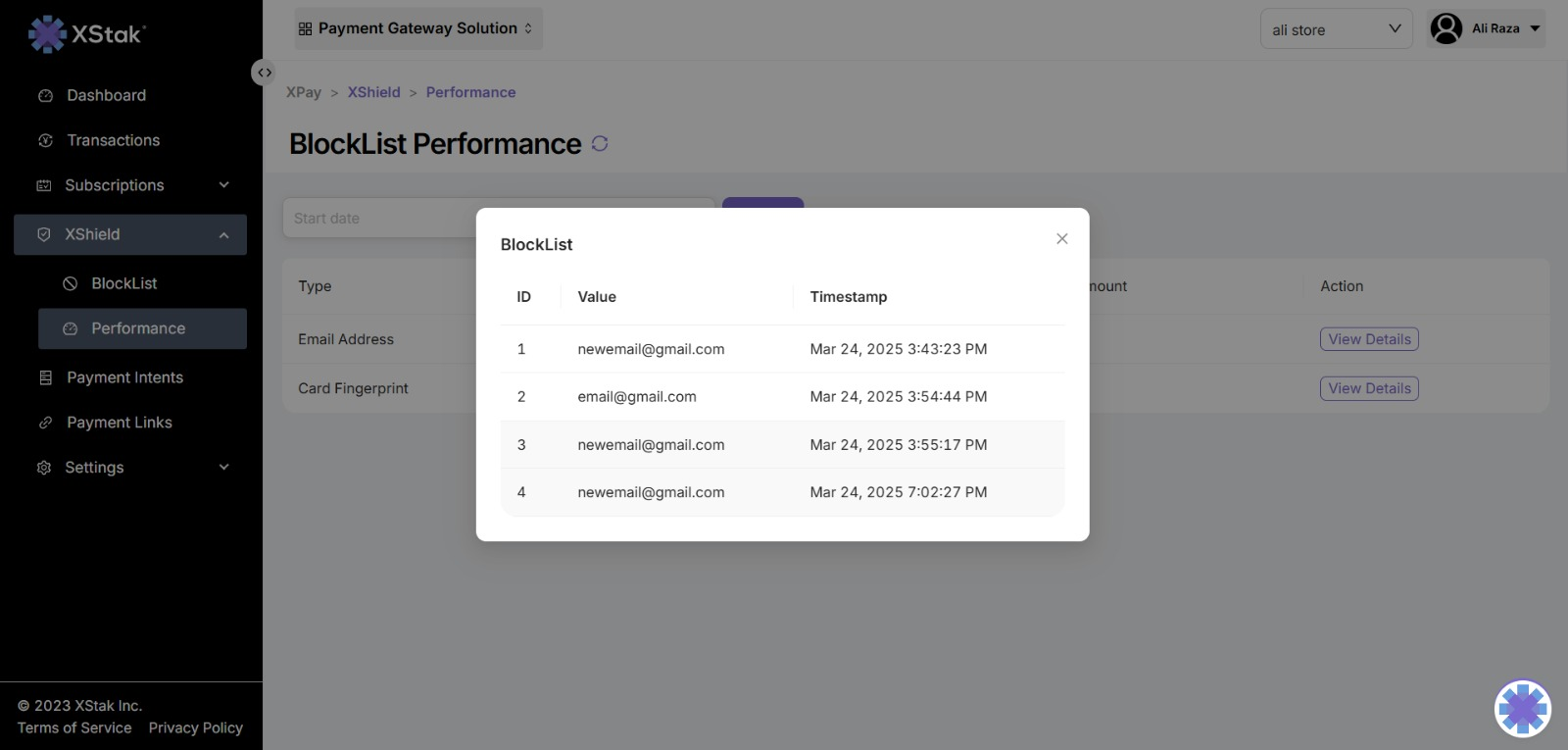
Task: Click the Dashboard gauge icon
Action: click(45, 96)
